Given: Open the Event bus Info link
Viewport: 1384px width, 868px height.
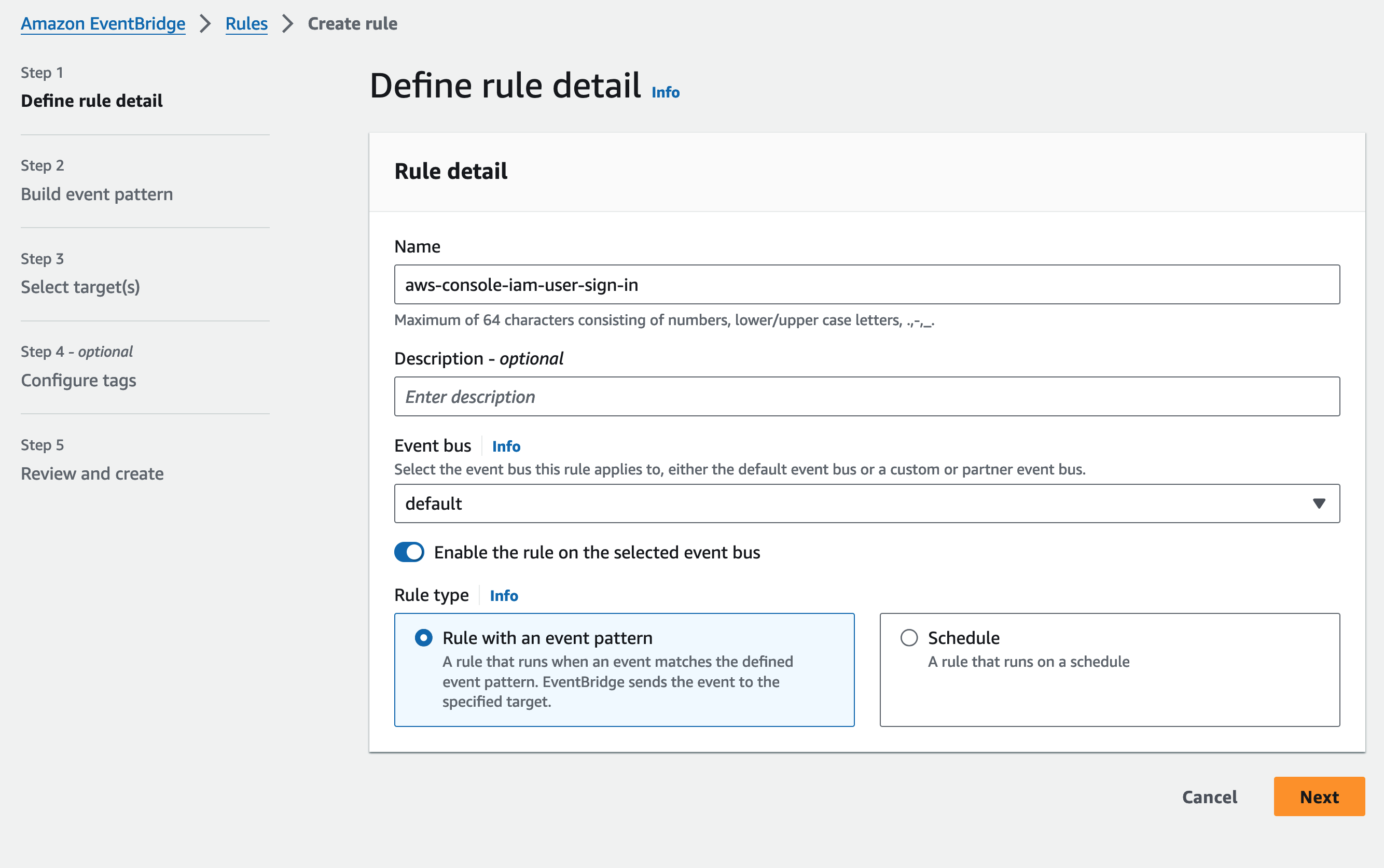Looking at the screenshot, I should [x=505, y=446].
